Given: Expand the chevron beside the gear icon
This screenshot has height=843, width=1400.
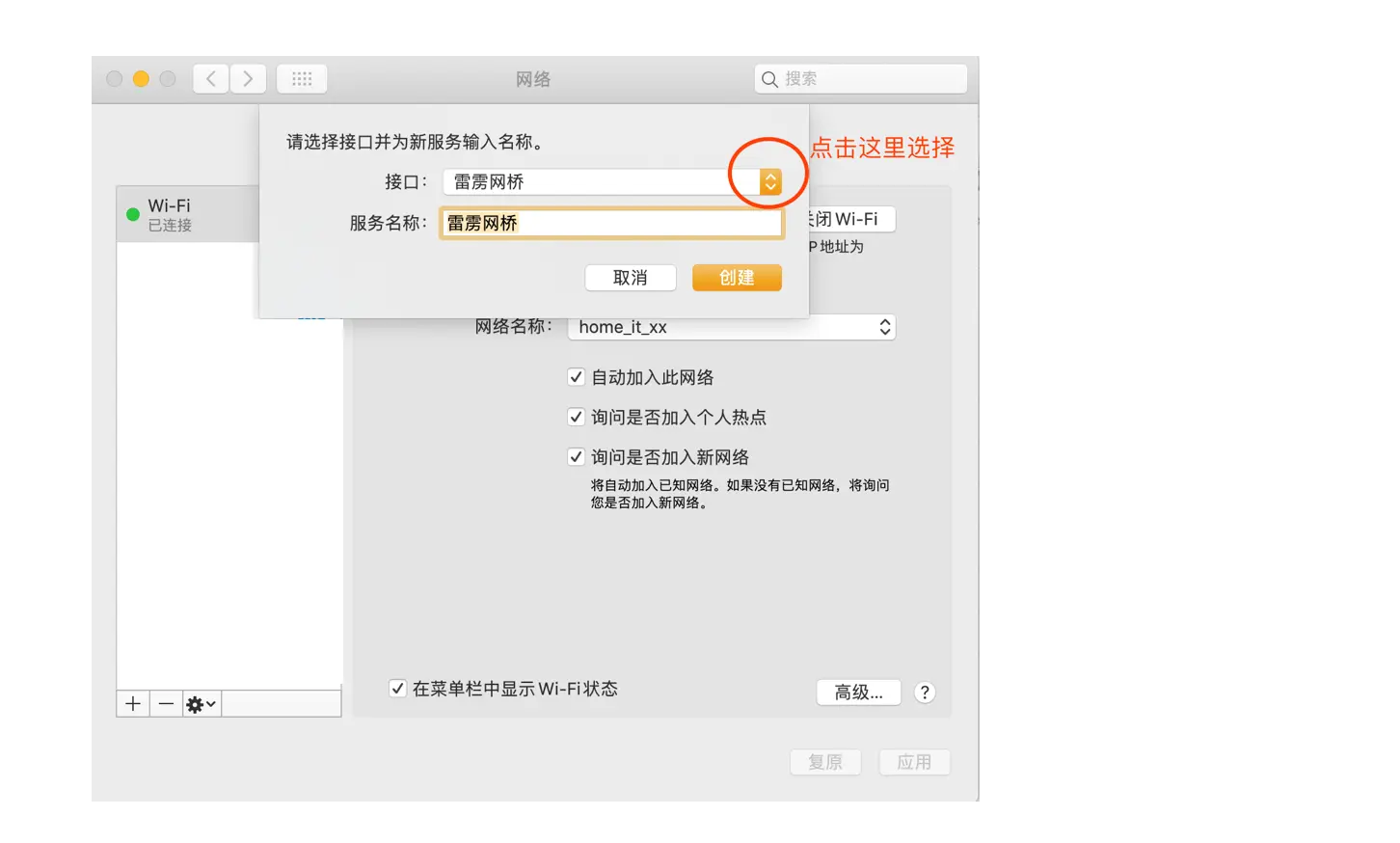Looking at the screenshot, I should (208, 703).
